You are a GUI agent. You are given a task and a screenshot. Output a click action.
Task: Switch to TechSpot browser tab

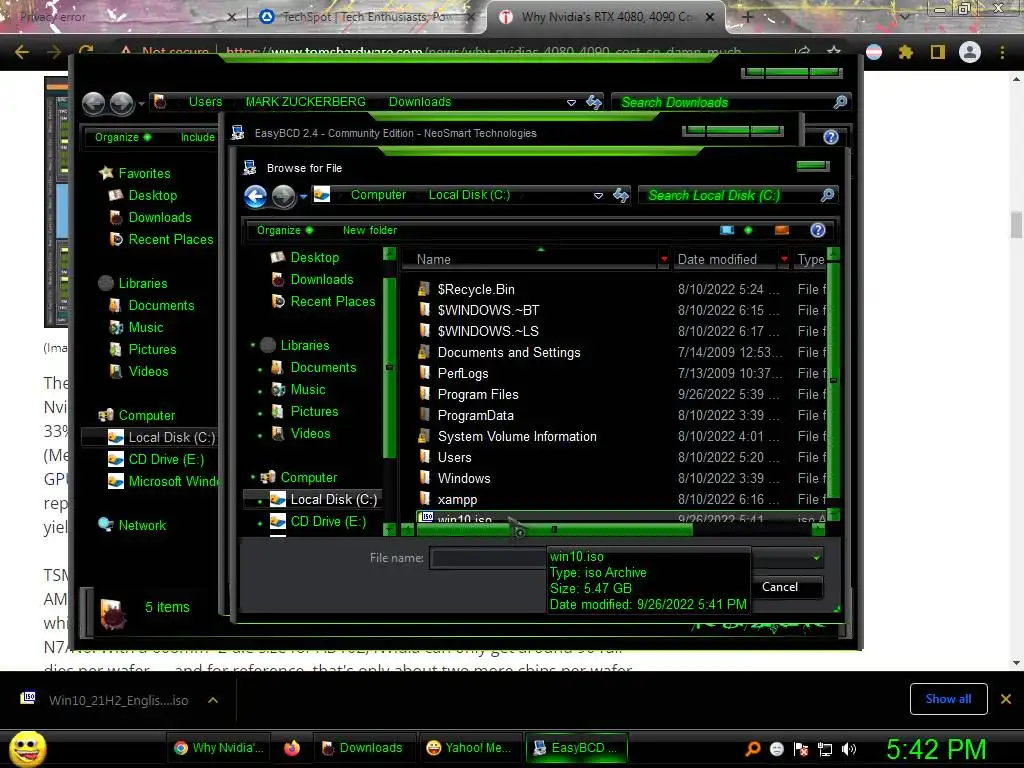pos(369,17)
